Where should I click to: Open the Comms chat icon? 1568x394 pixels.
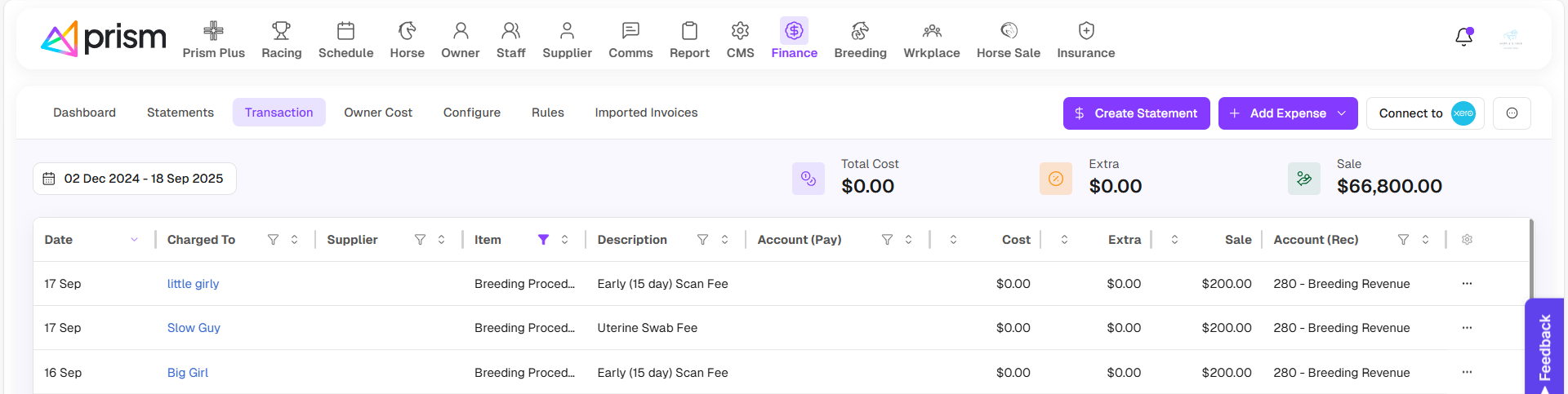coord(630,31)
